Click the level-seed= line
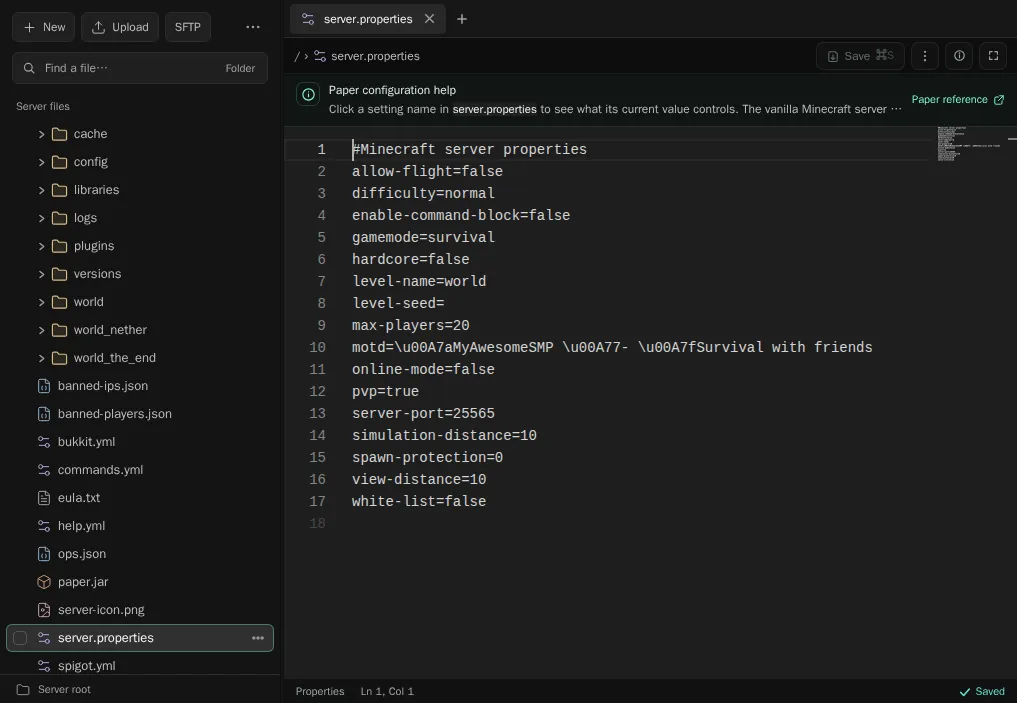Image resolution: width=1017 pixels, height=703 pixels. (x=398, y=304)
